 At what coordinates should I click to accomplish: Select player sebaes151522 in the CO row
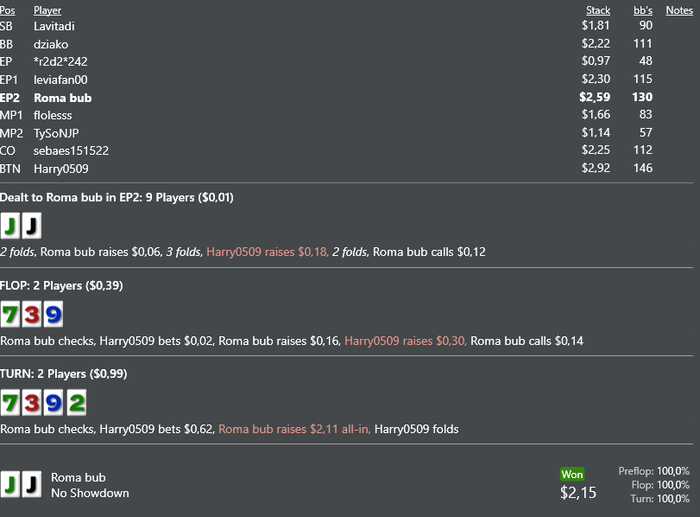tap(71, 151)
